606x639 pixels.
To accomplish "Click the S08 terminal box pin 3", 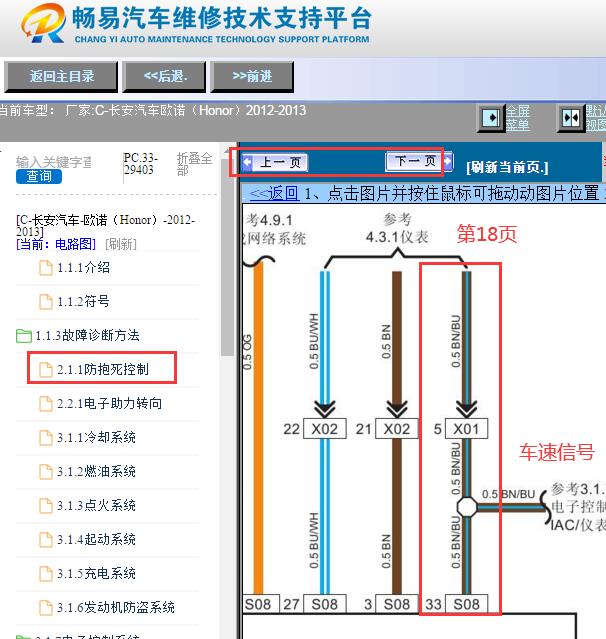I will click(397, 604).
